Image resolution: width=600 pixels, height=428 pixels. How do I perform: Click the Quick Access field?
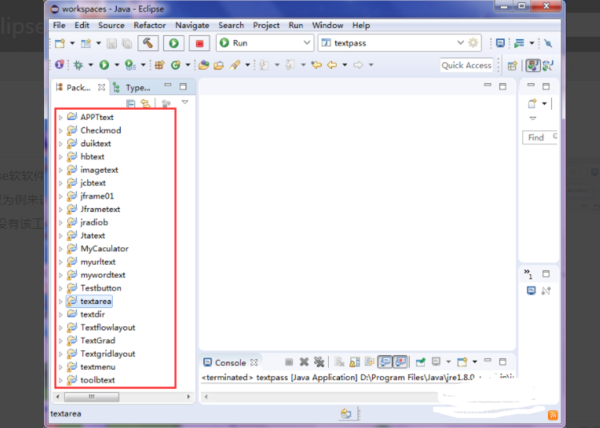click(466, 65)
